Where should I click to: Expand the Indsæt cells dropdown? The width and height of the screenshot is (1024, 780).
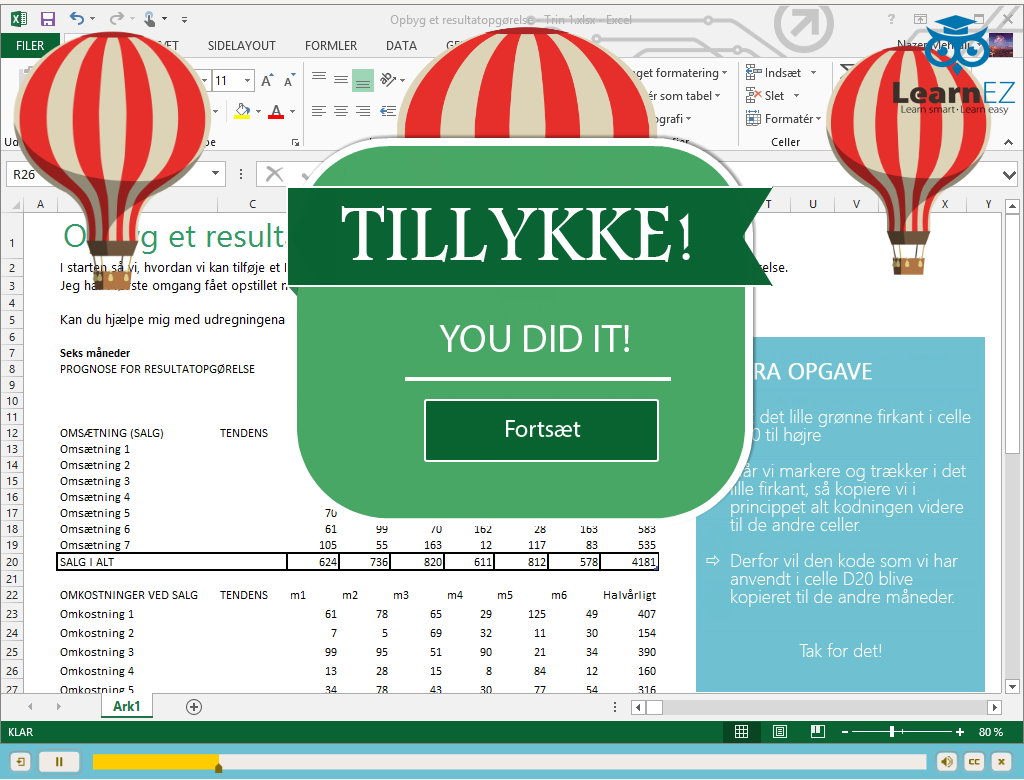[813, 73]
